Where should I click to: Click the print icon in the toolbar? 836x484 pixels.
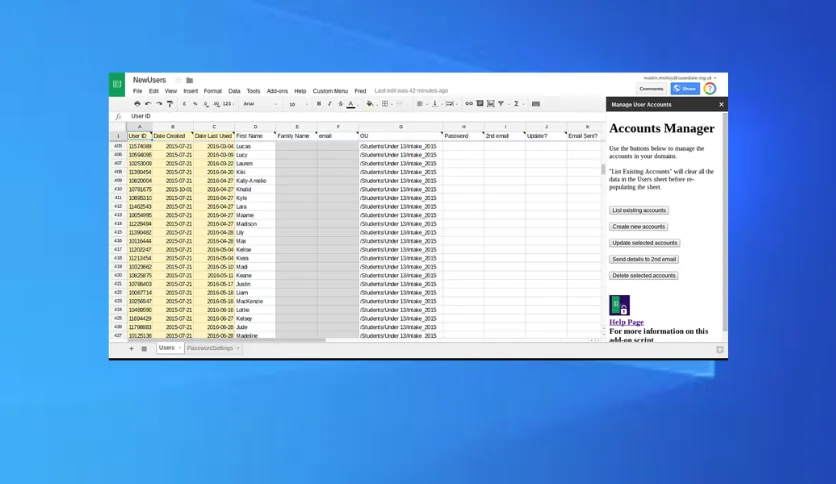point(137,104)
